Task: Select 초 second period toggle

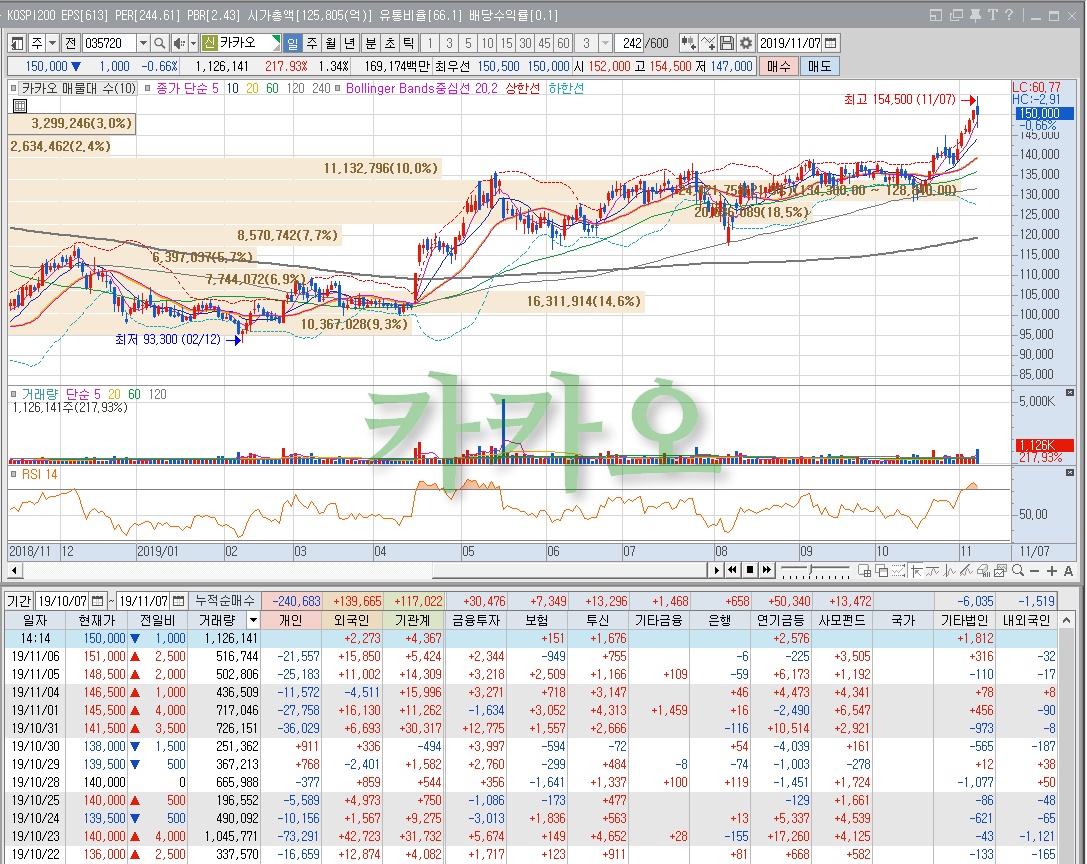Action: [390, 43]
